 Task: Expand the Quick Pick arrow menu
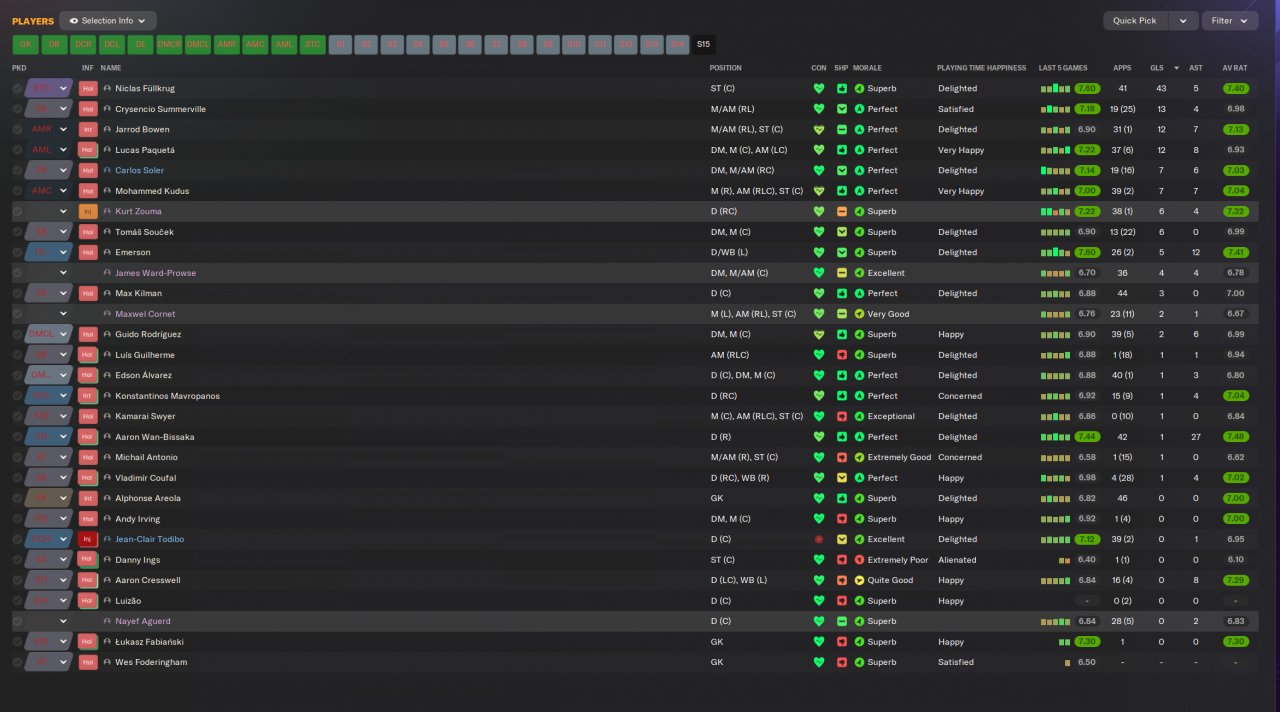(1184, 20)
